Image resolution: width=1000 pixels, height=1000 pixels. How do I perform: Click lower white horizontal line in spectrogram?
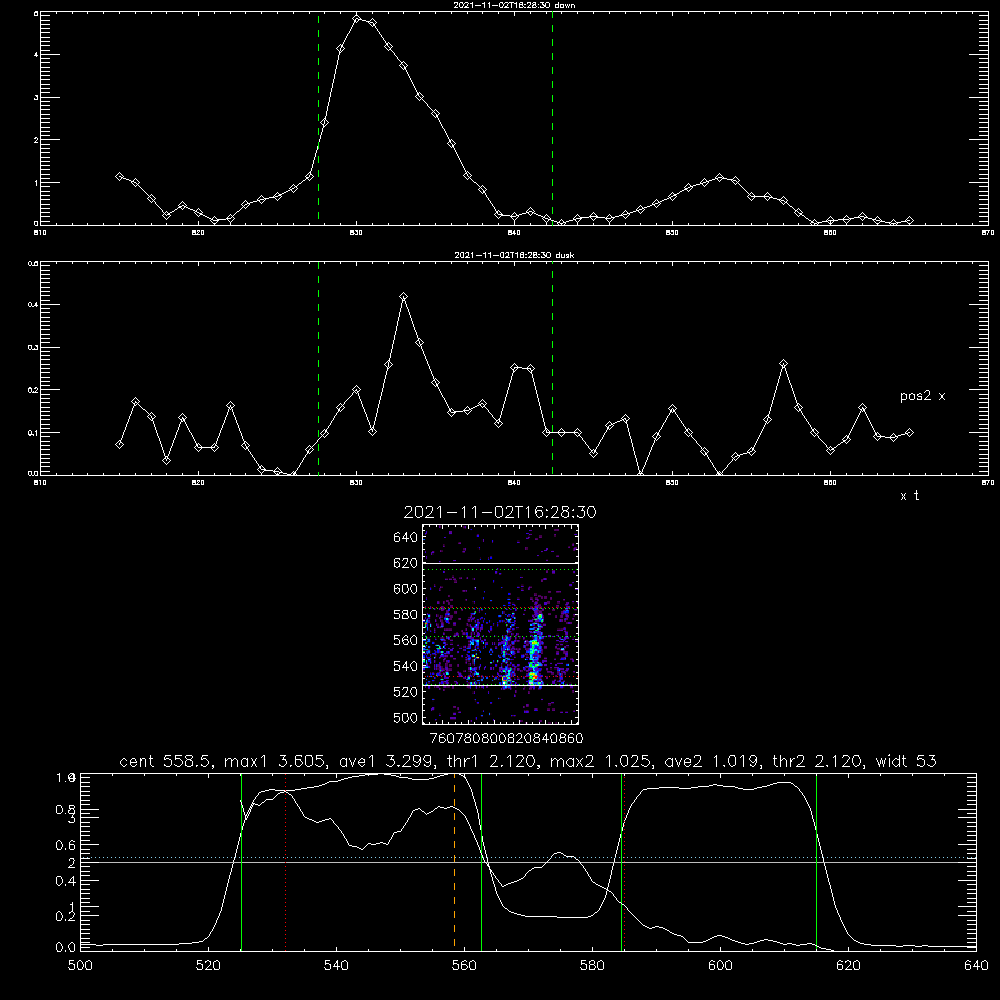pos(500,686)
